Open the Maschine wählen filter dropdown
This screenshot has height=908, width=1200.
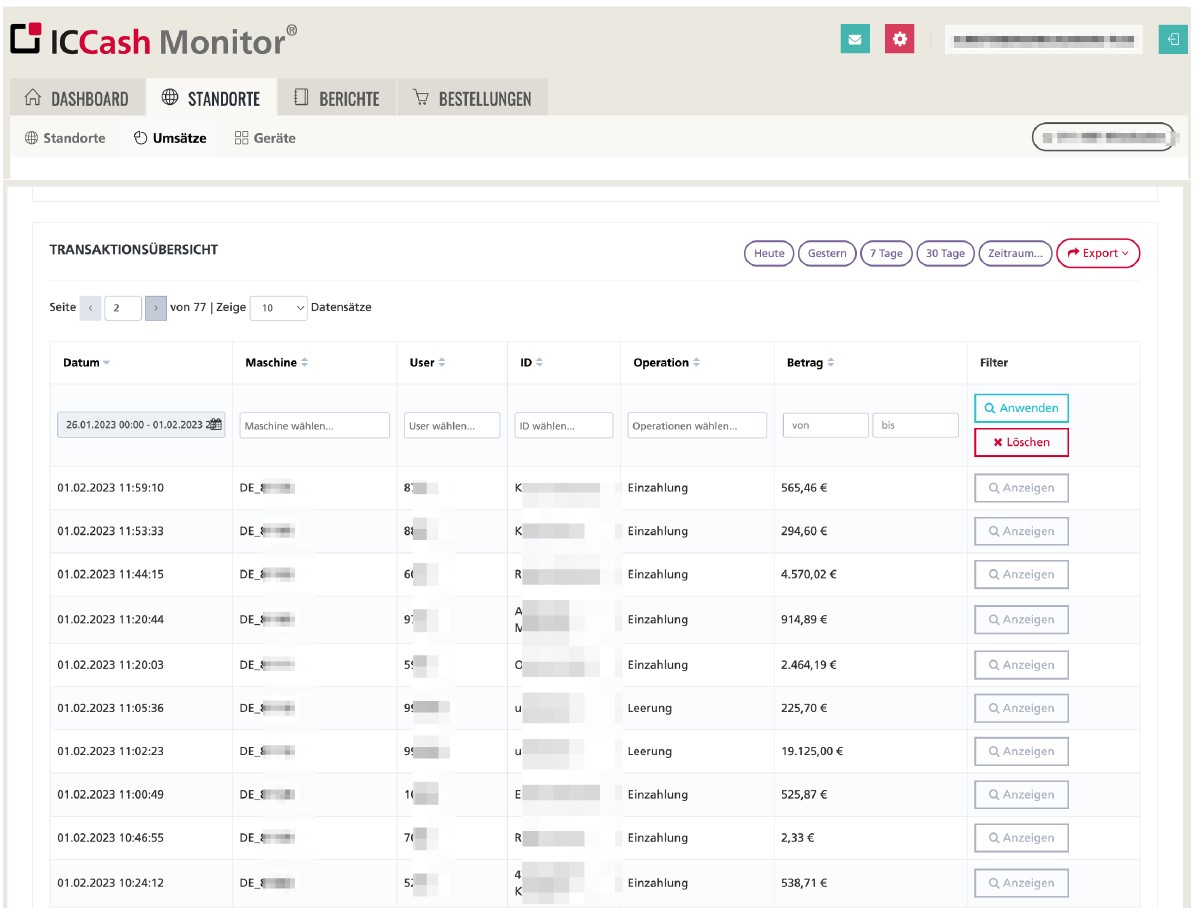(314, 425)
